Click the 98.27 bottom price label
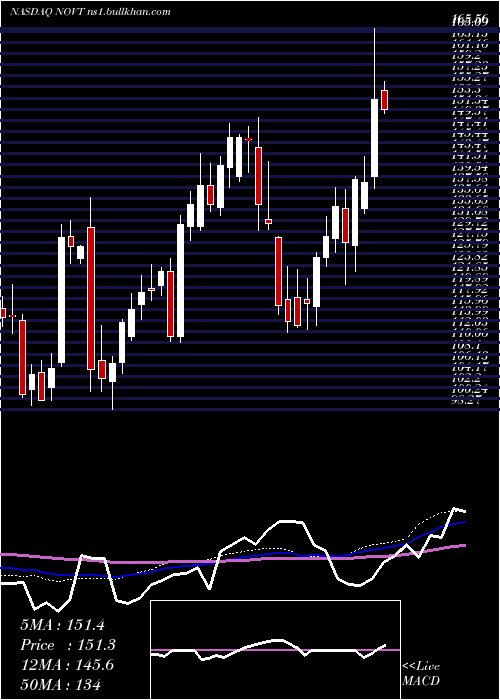This screenshot has width=500, height=700. coord(467,401)
